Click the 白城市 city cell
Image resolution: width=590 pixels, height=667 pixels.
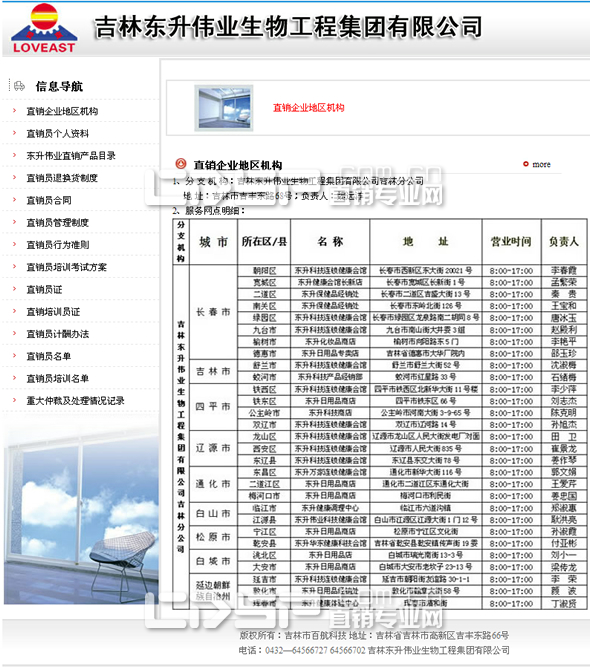213,561
